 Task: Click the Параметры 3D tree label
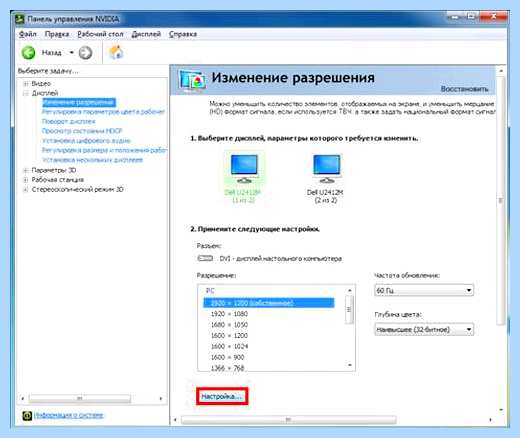(54, 170)
